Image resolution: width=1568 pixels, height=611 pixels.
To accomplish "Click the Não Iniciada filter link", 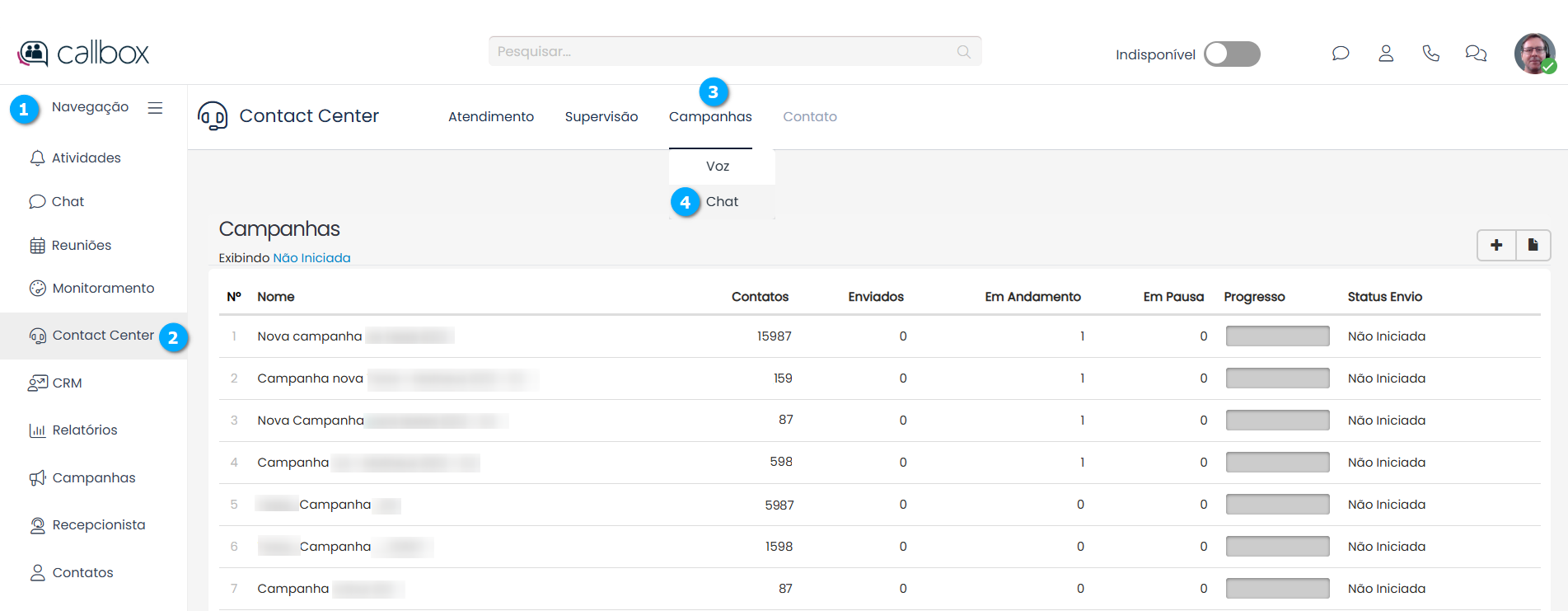I will point(311,258).
